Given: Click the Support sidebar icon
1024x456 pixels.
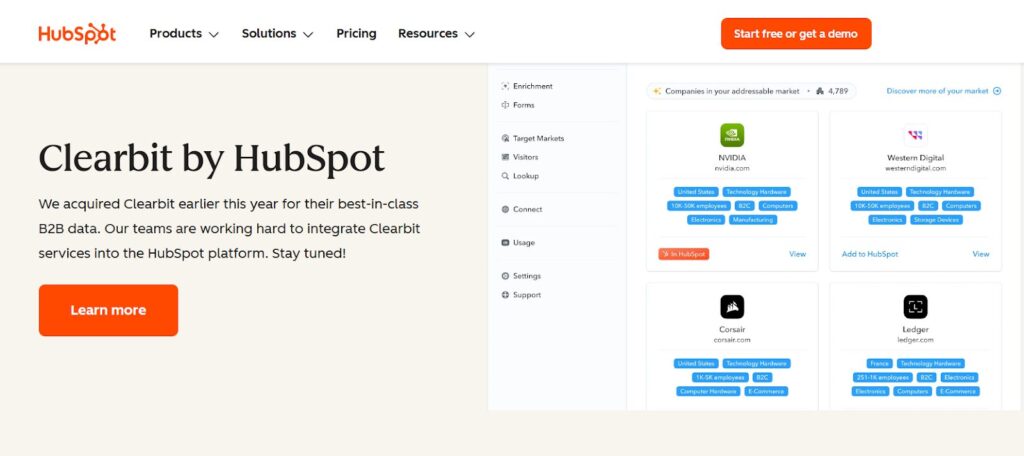Looking at the screenshot, I should pyautogui.click(x=505, y=295).
